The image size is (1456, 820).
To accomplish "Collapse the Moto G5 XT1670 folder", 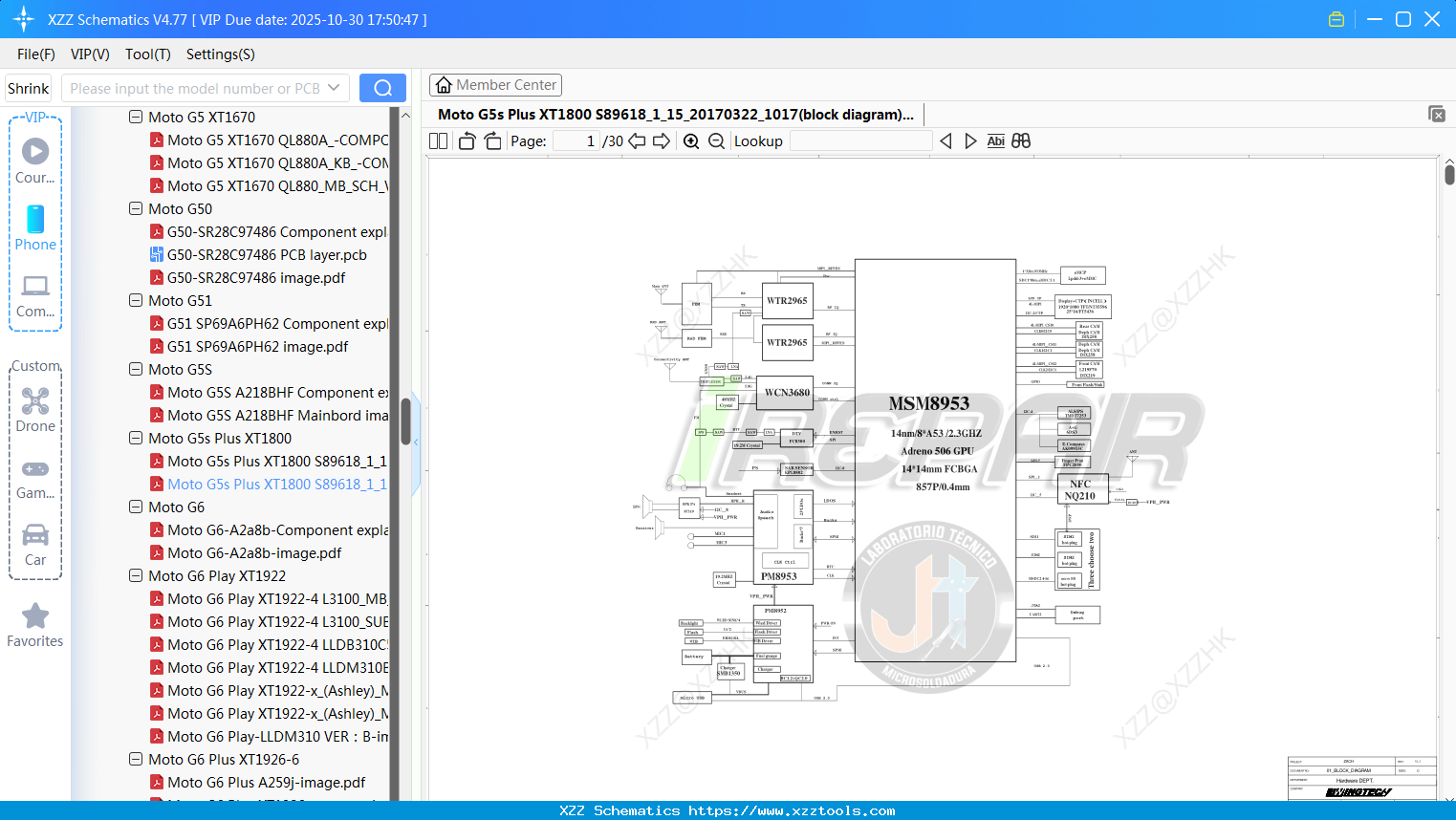I will pyautogui.click(x=136, y=117).
